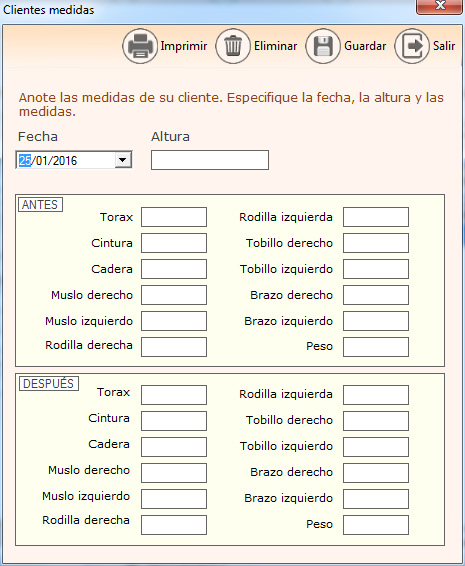Click the Torax field under DESPUÉS
This screenshot has height=566, width=465.
click(174, 395)
